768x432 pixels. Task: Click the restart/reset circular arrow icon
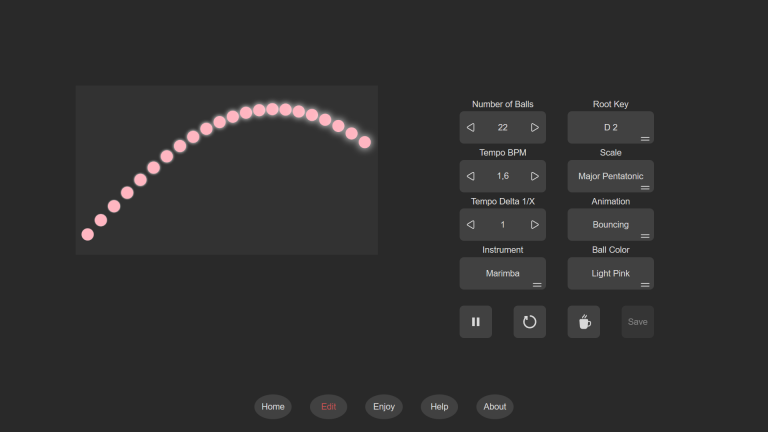[530, 322]
